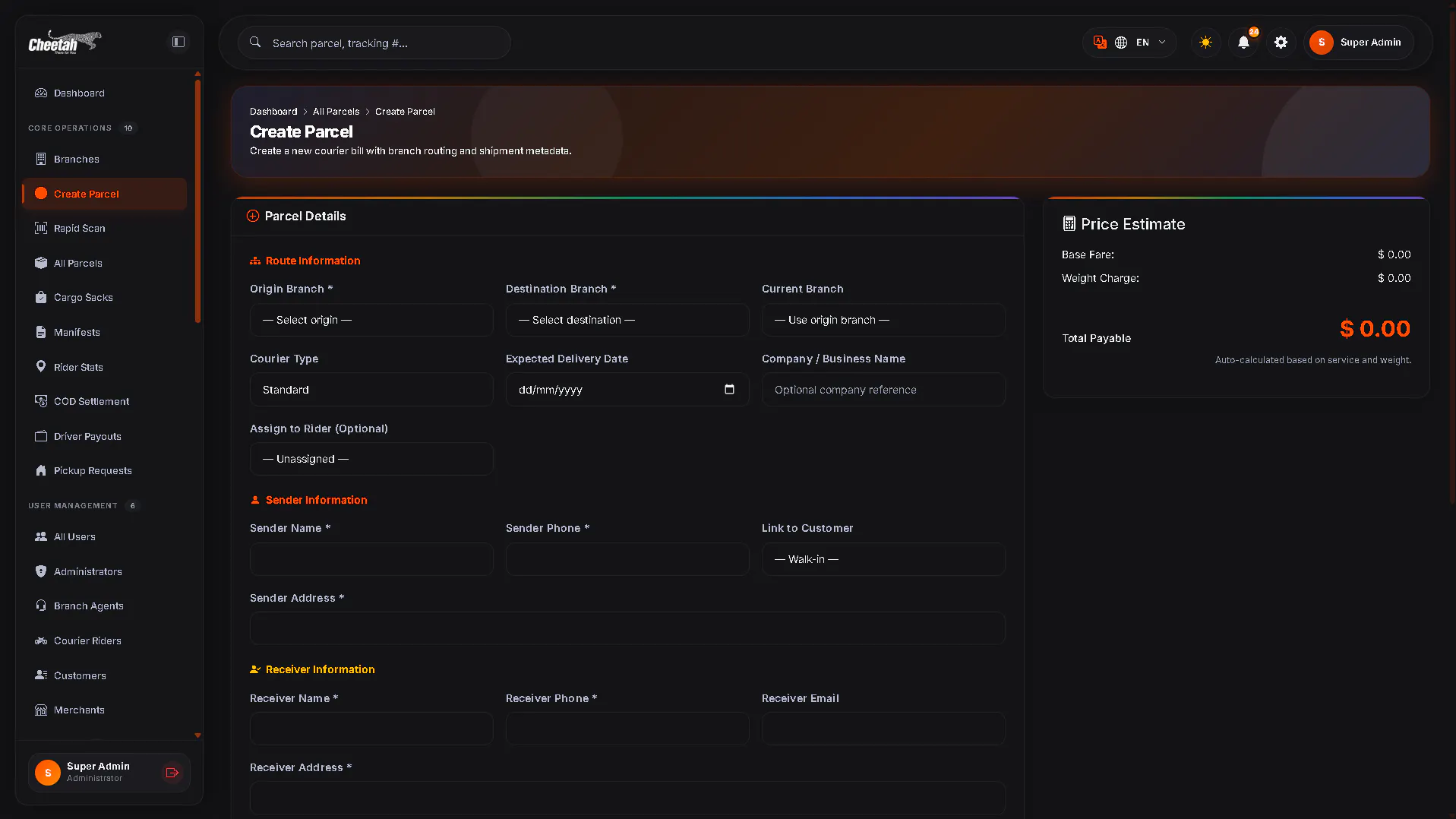This screenshot has height=819, width=1456.
Task: Open notifications bell
Action: coord(1243,43)
